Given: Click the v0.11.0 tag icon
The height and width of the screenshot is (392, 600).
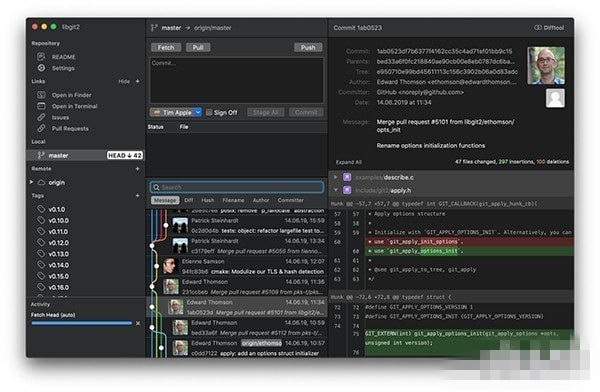Looking at the screenshot, I should point(41,231).
